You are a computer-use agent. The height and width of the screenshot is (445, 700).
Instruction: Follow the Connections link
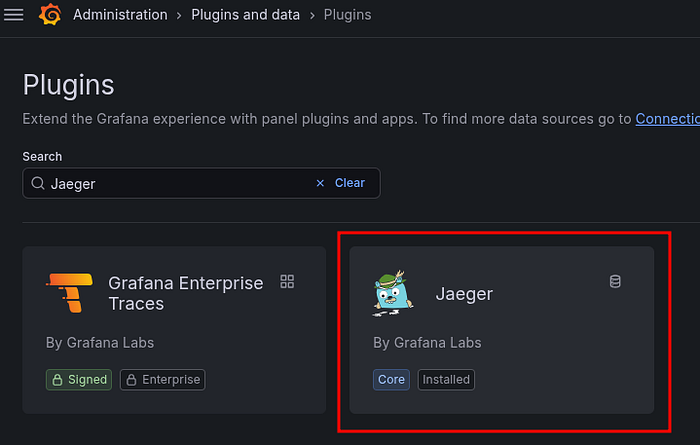(667, 119)
